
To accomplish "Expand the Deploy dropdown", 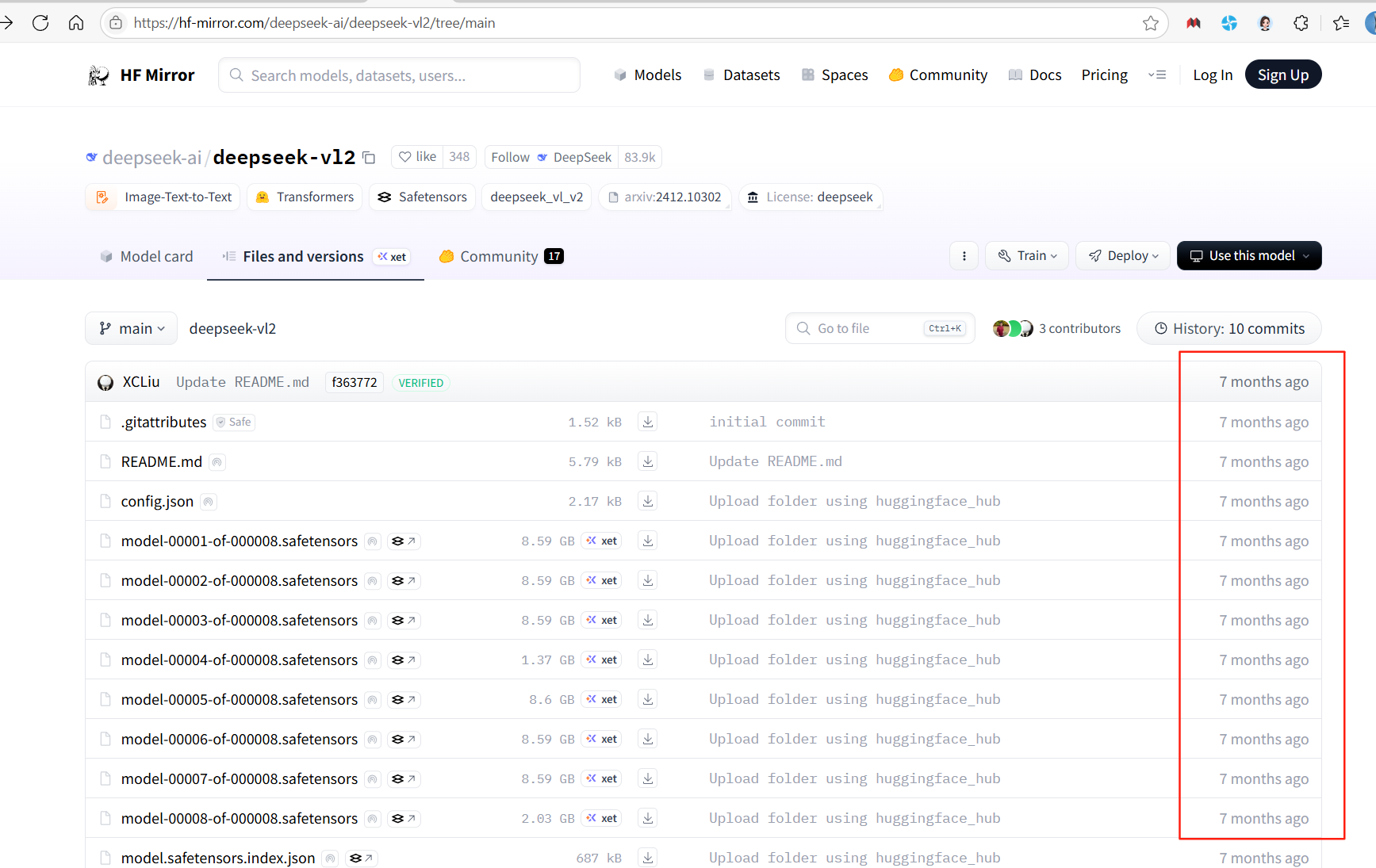I will pos(1123,256).
